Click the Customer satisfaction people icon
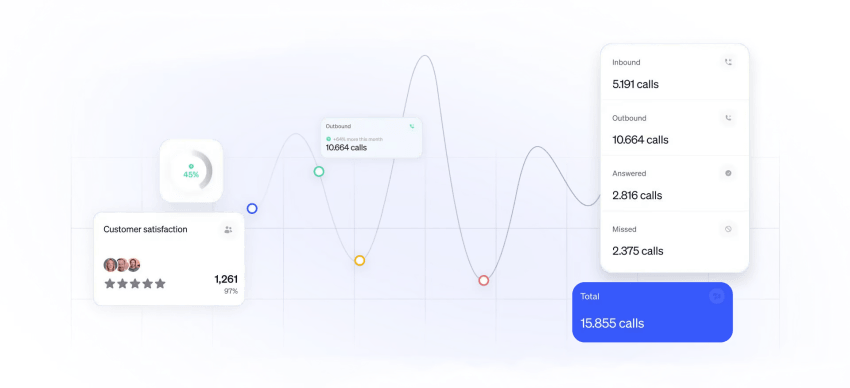 [x=228, y=230]
